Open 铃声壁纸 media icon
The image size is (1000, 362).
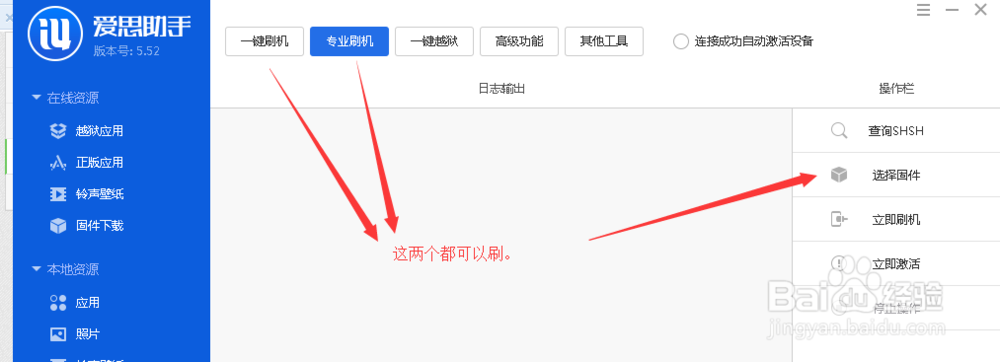(58, 194)
